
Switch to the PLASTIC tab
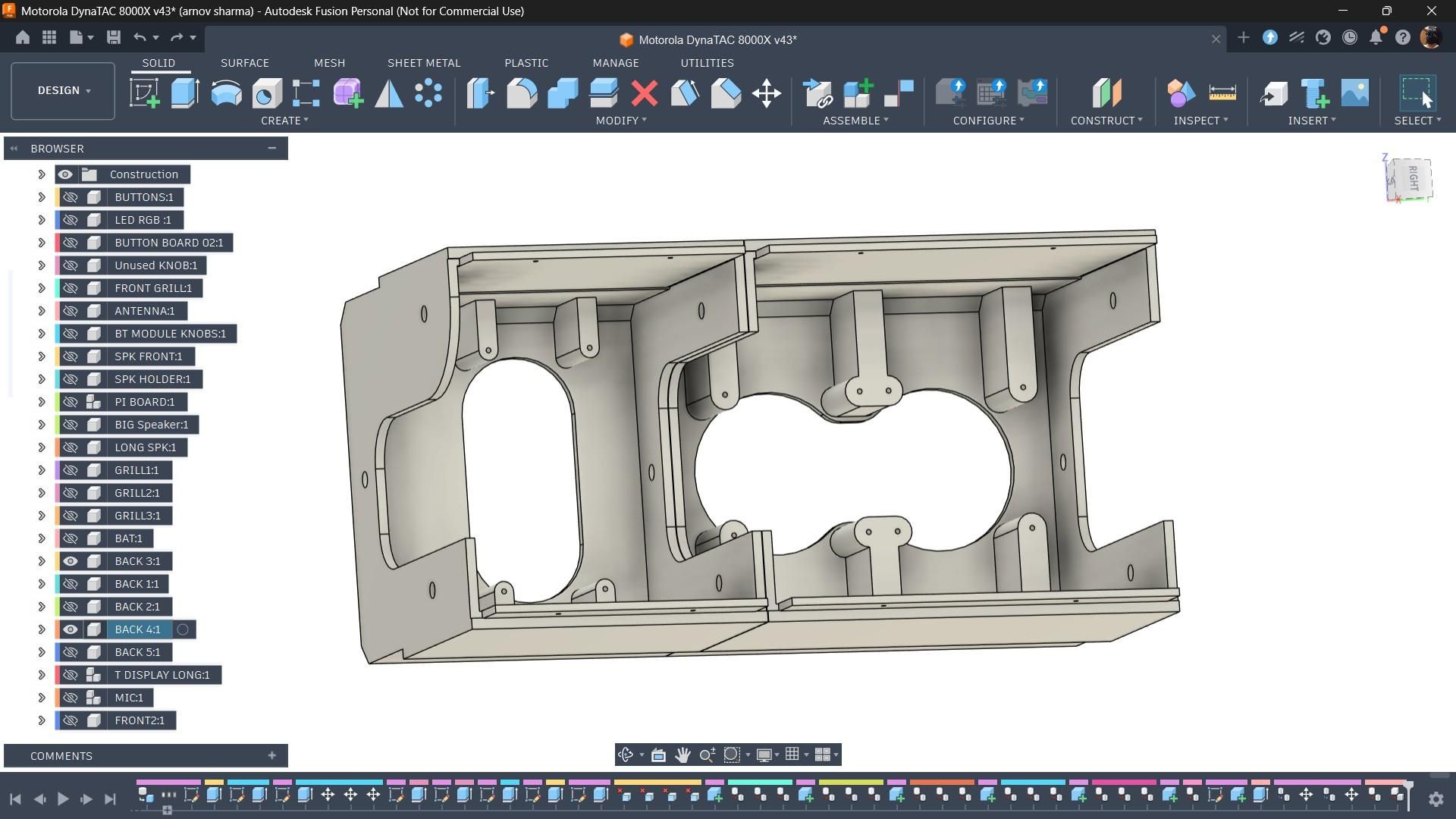(526, 63)
